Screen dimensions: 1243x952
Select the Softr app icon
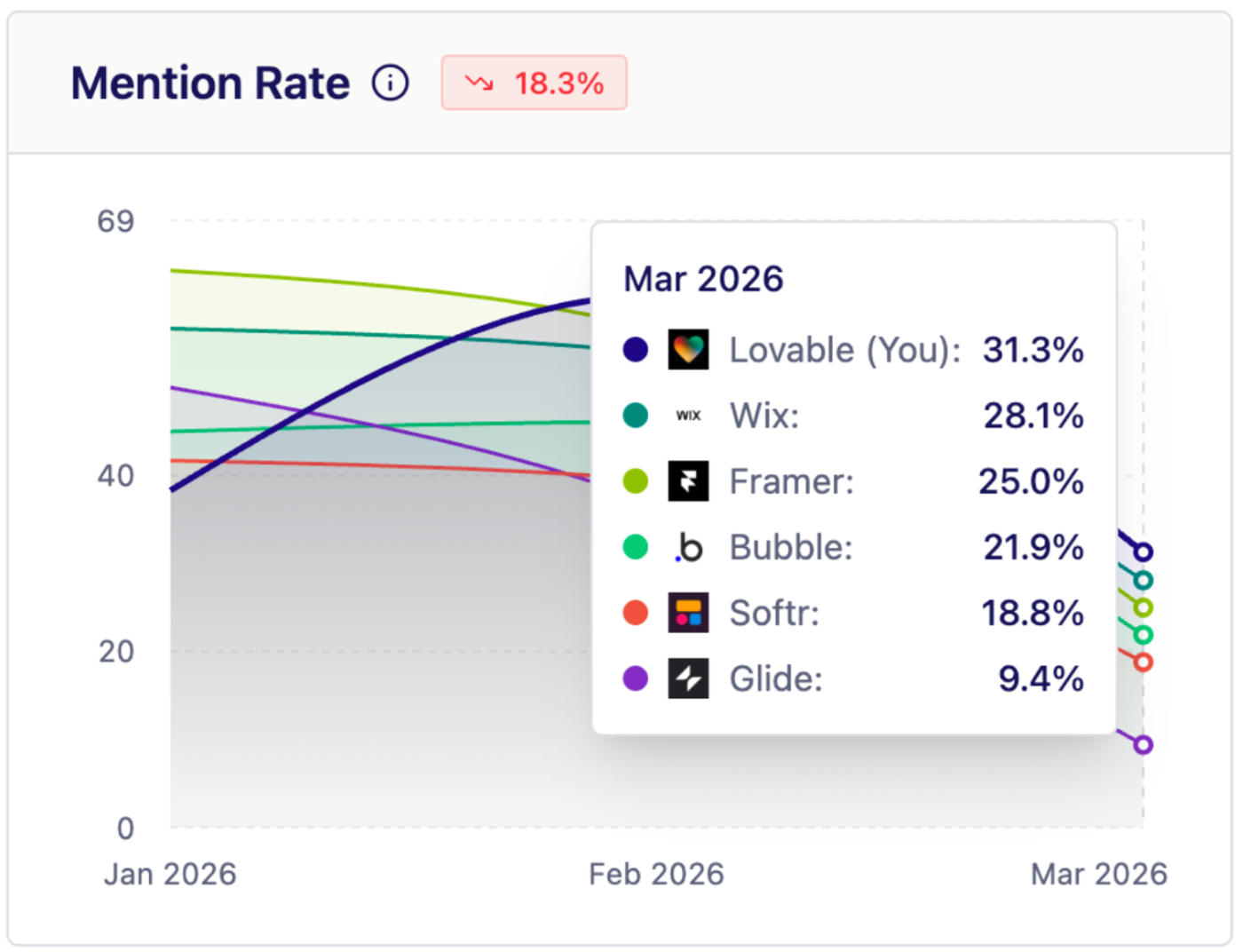[x=686, y=612]
